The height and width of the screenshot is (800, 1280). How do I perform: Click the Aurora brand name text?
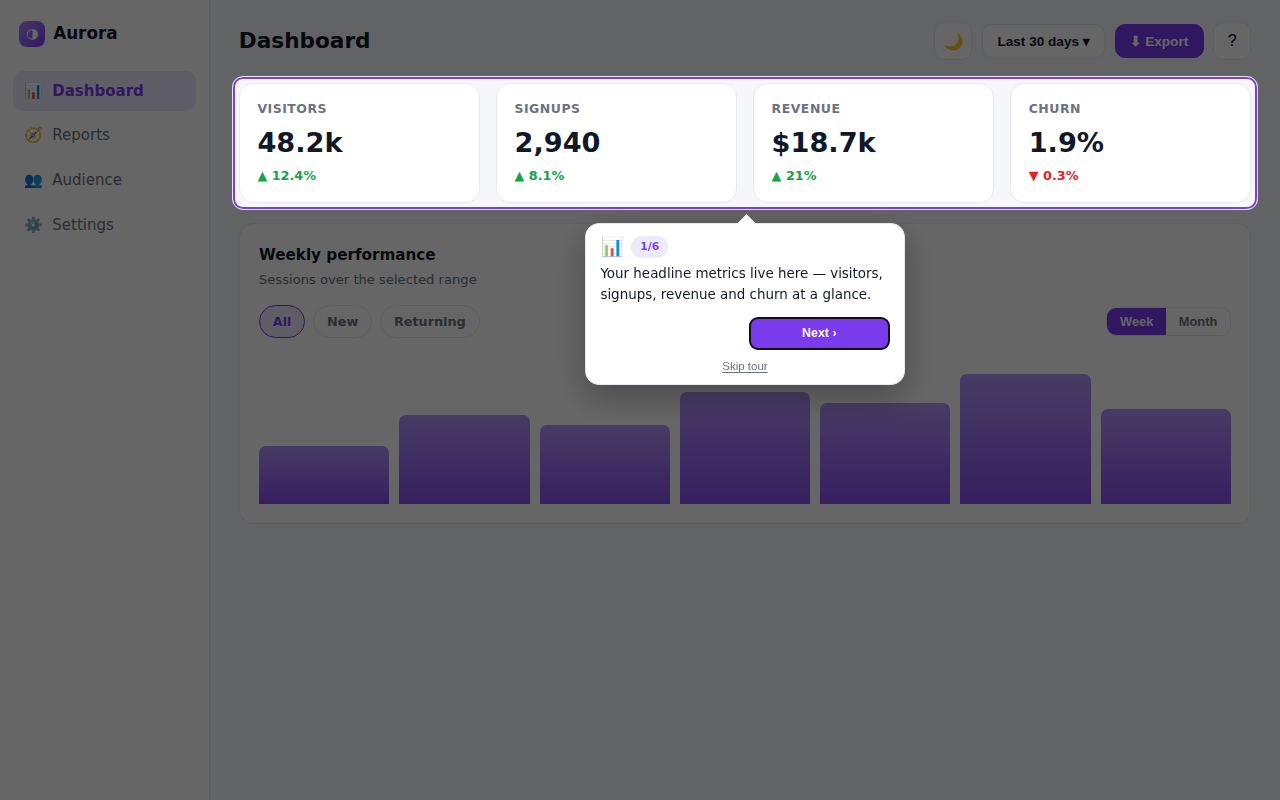tap(85, 33)
